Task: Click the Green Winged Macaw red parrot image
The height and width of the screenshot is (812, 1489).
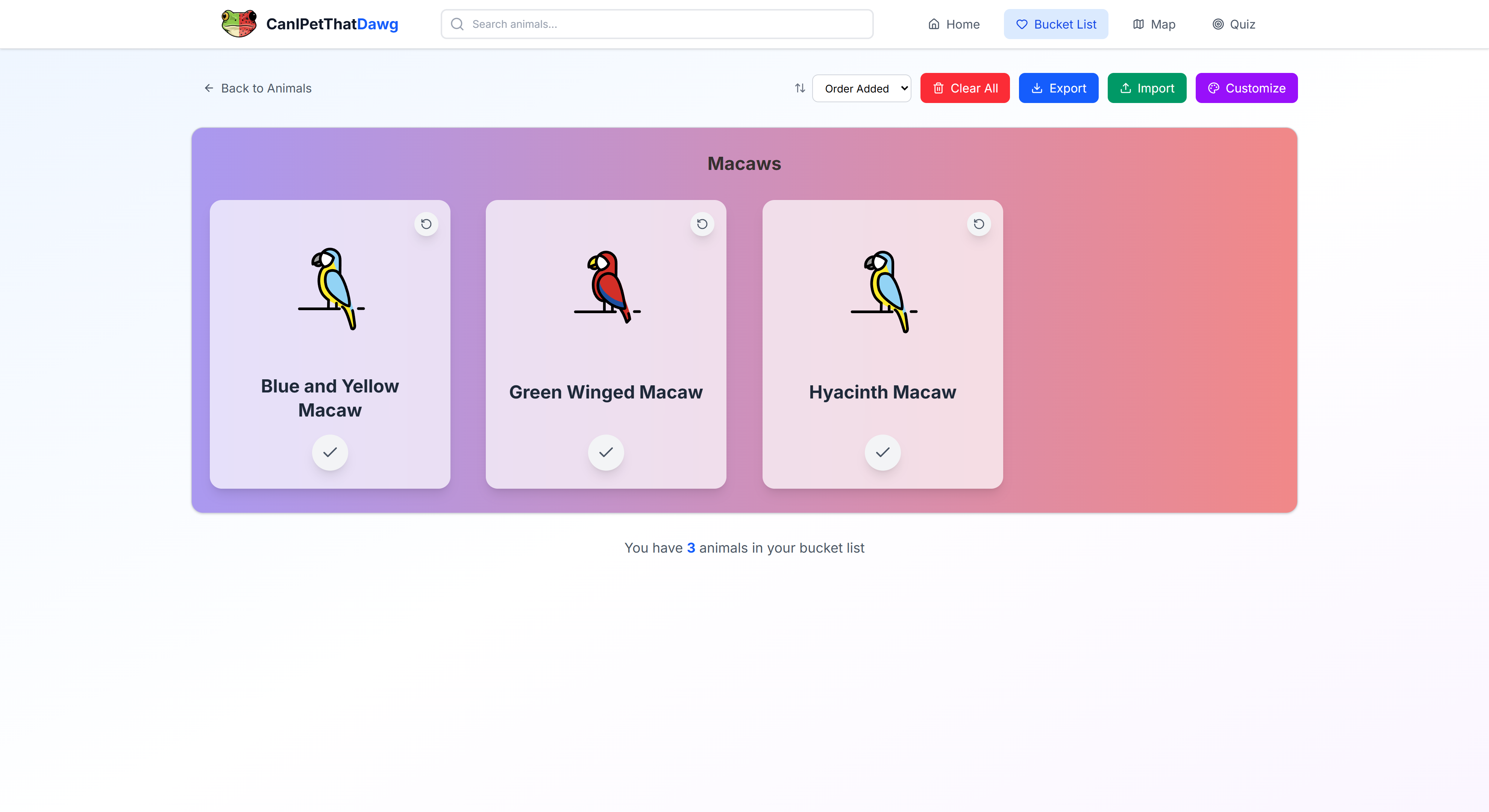Action: (607, 287)
